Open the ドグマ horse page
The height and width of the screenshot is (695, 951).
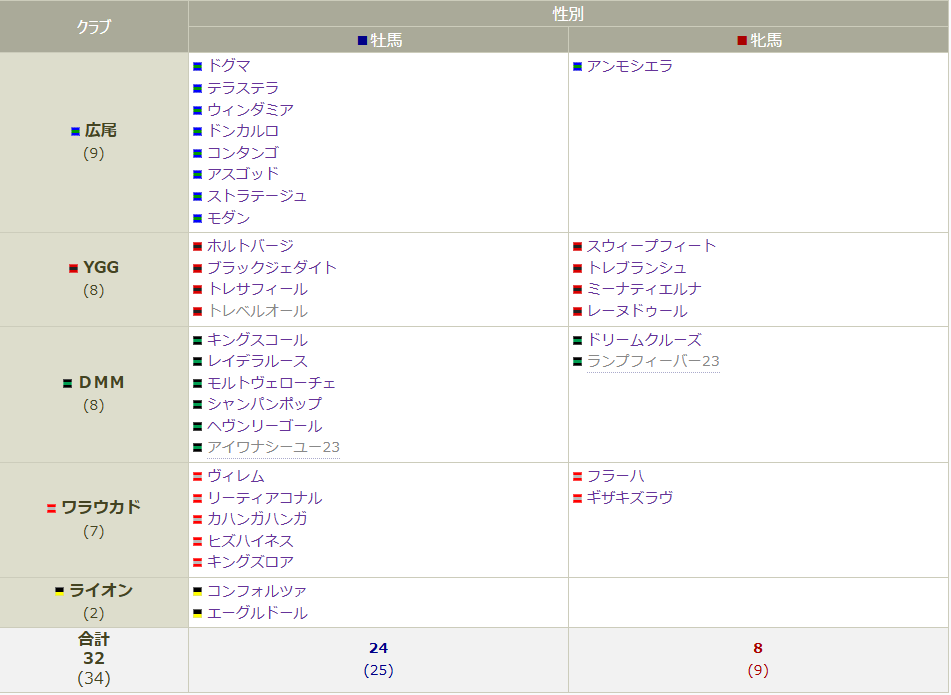pos(230,65)
